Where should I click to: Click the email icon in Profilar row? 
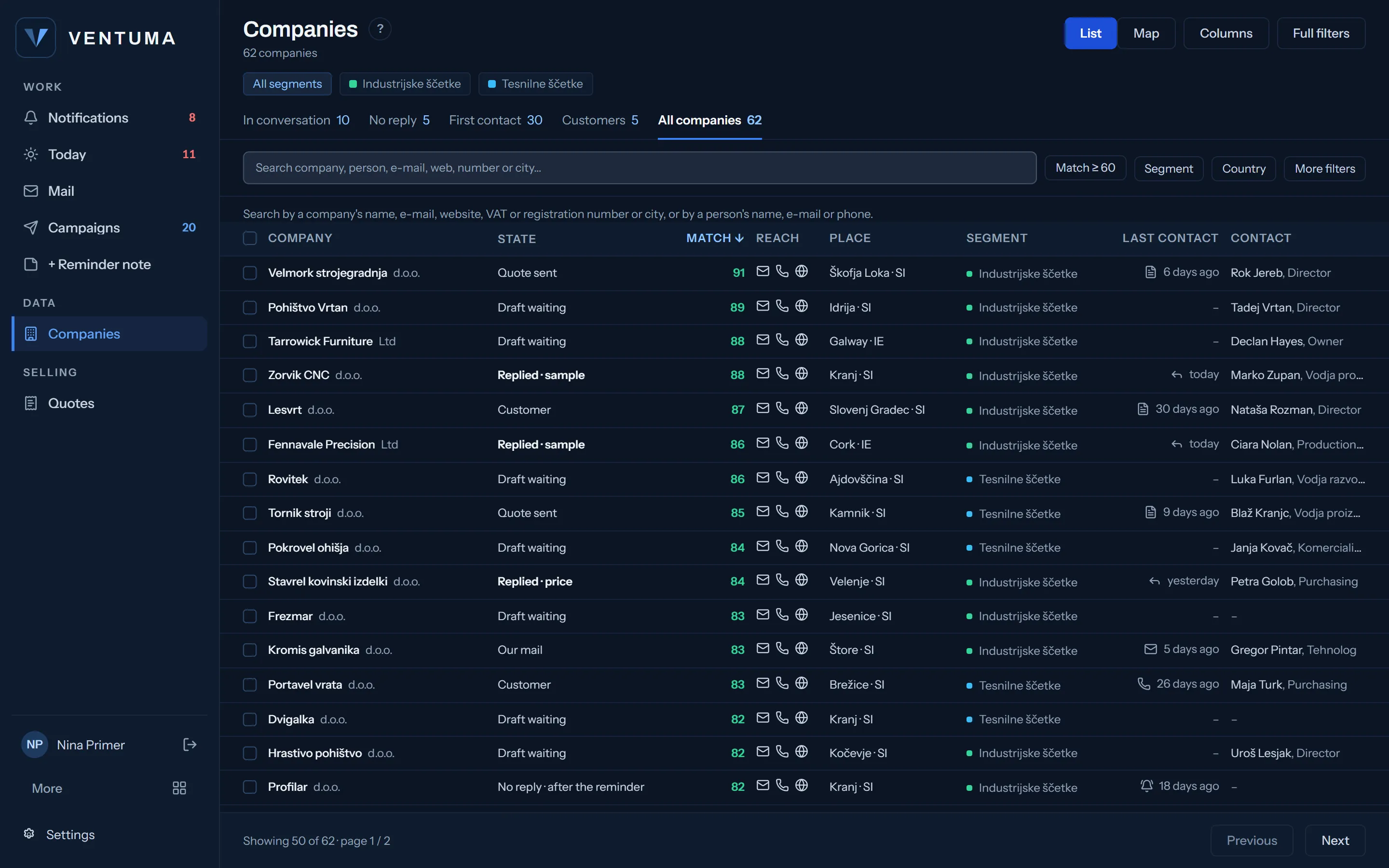click(762, 786)
